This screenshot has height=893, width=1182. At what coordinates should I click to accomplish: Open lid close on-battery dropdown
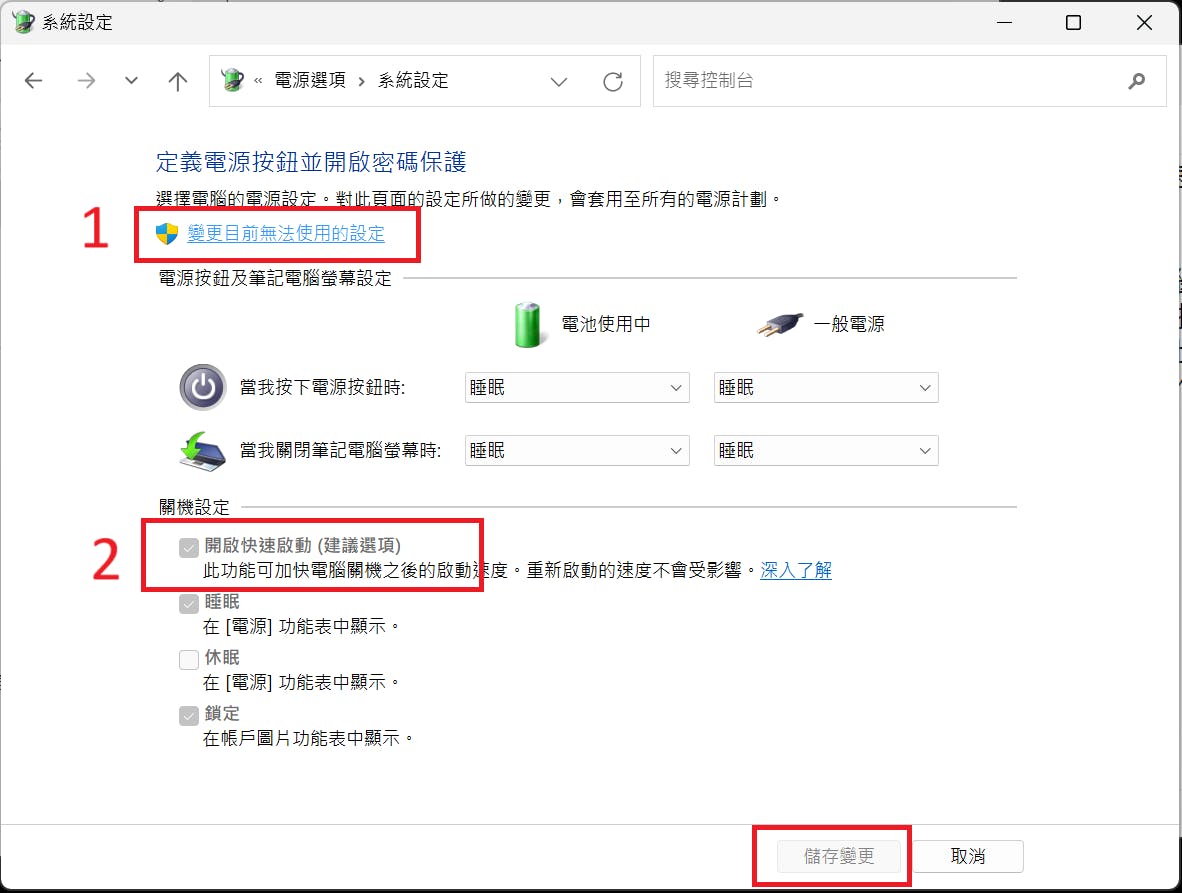[577, 451]
